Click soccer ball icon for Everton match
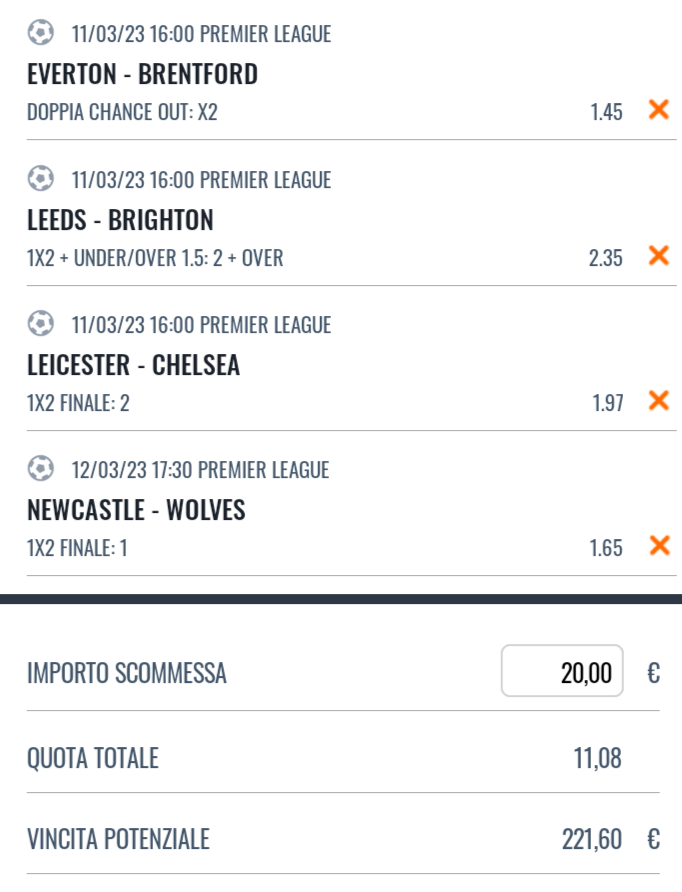The image size is (682, 892). (40, 34)
